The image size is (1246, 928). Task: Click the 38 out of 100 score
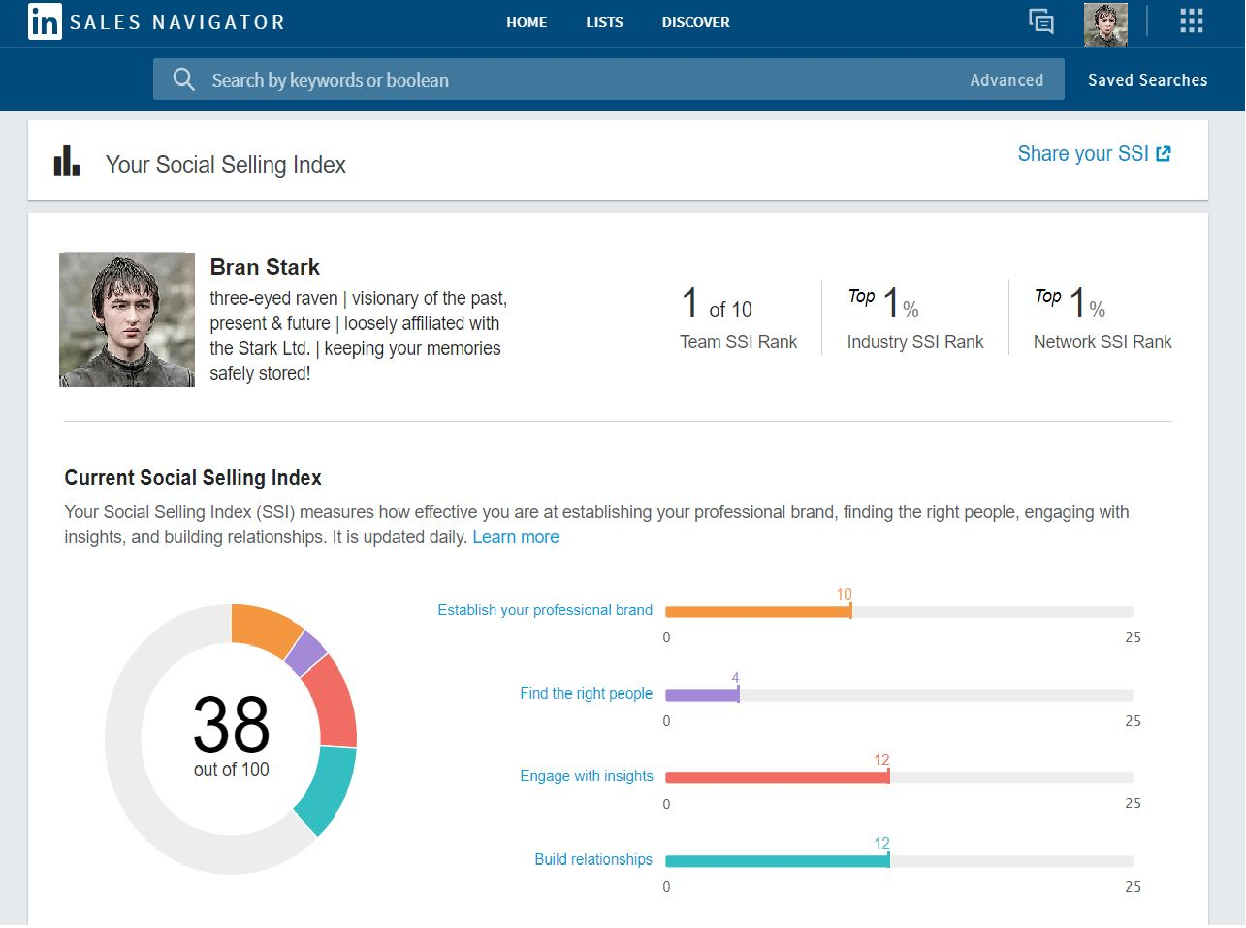232,735
